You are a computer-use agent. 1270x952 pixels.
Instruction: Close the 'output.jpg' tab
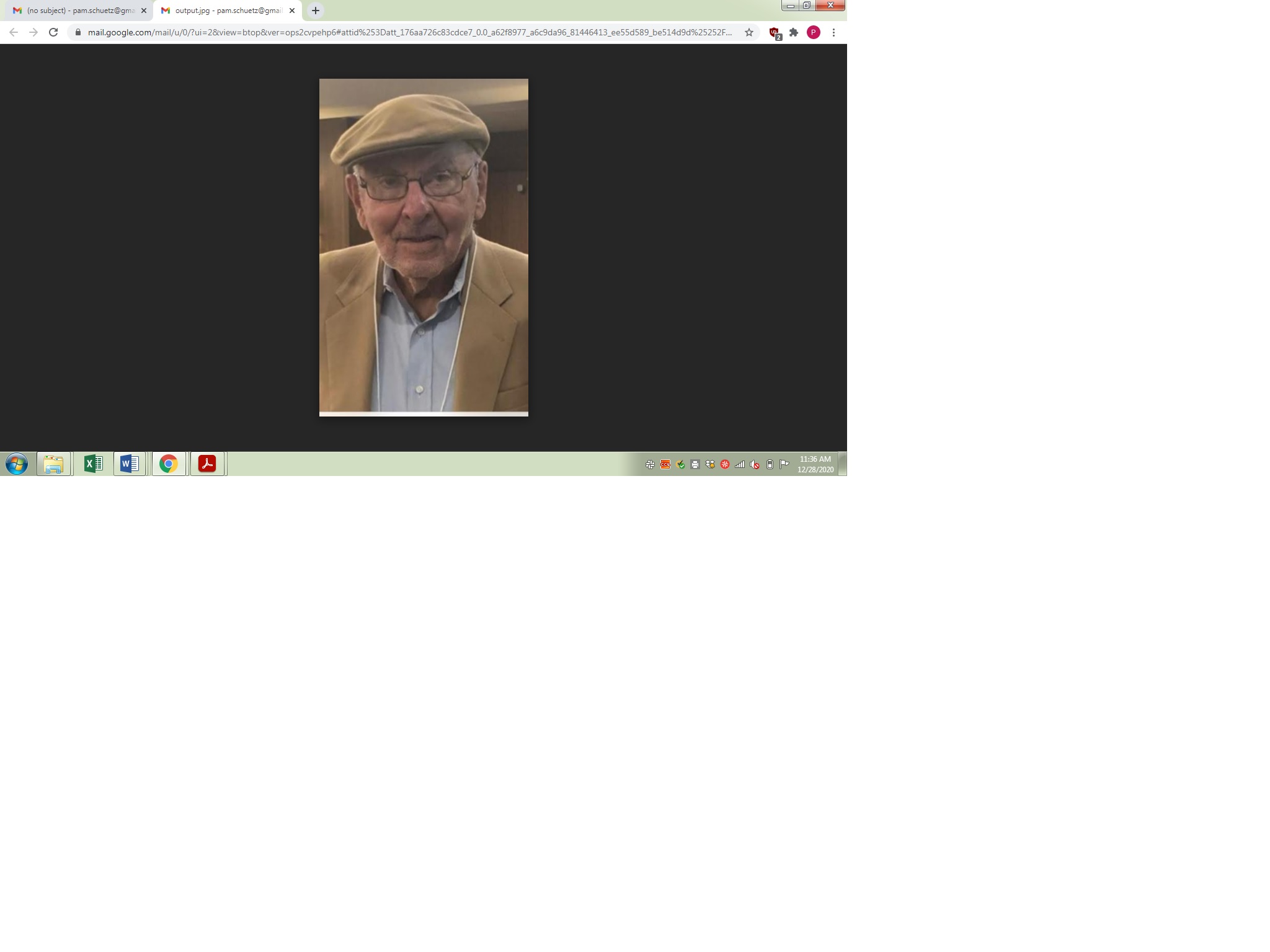(x=292, y=11)
